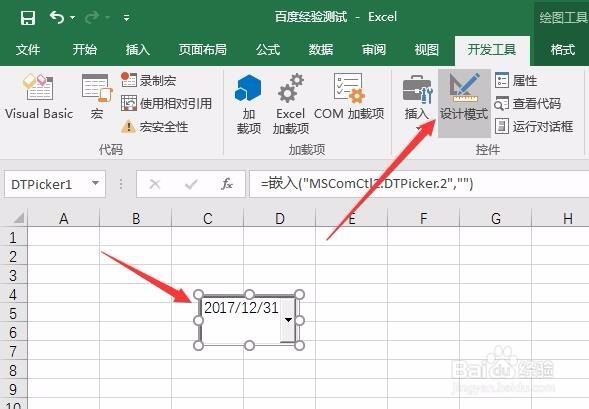
Task: Switch to the 视图 tab
Action: (426, 49)
